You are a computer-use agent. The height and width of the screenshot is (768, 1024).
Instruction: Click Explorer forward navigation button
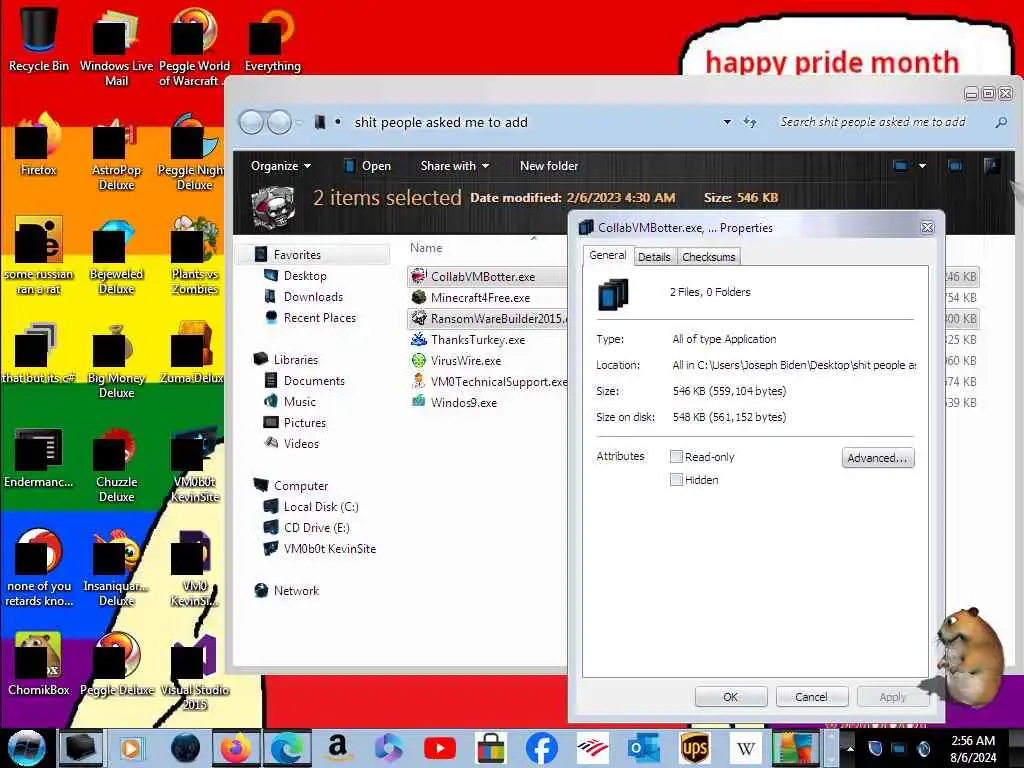pyautogui.click(x=280, y=122)
